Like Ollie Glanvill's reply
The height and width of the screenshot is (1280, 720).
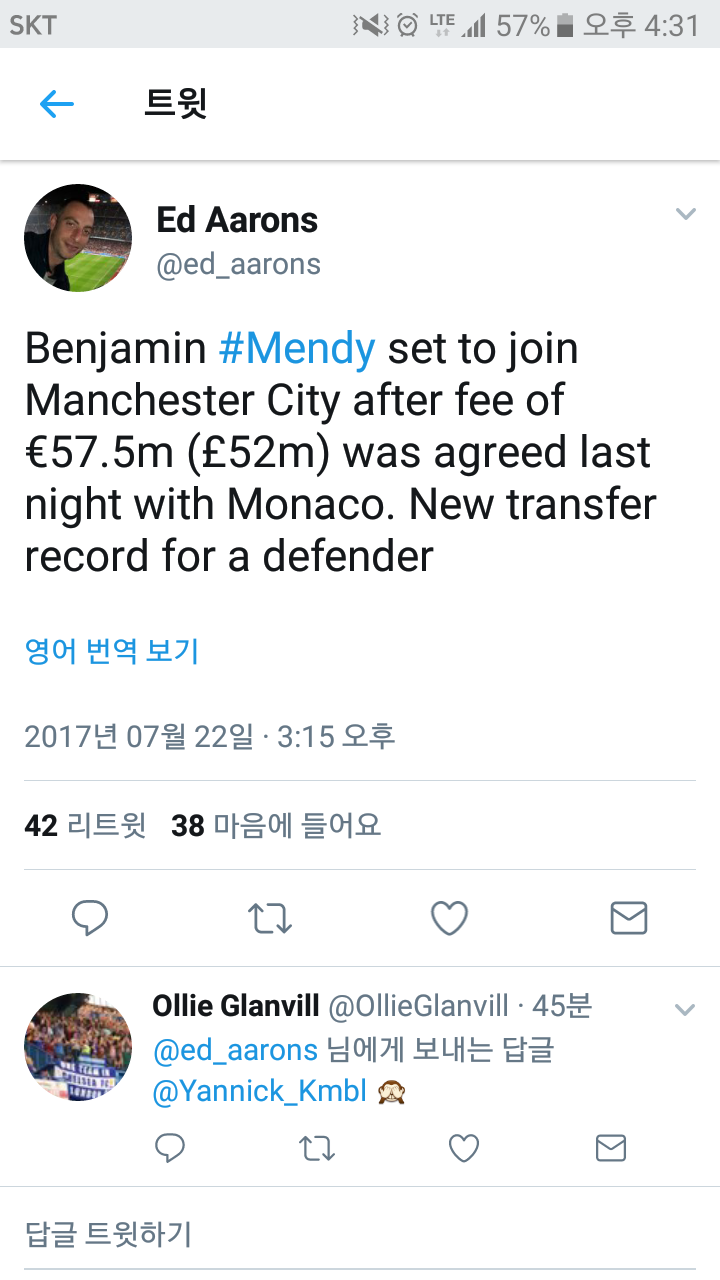[x=463, y=1149]
